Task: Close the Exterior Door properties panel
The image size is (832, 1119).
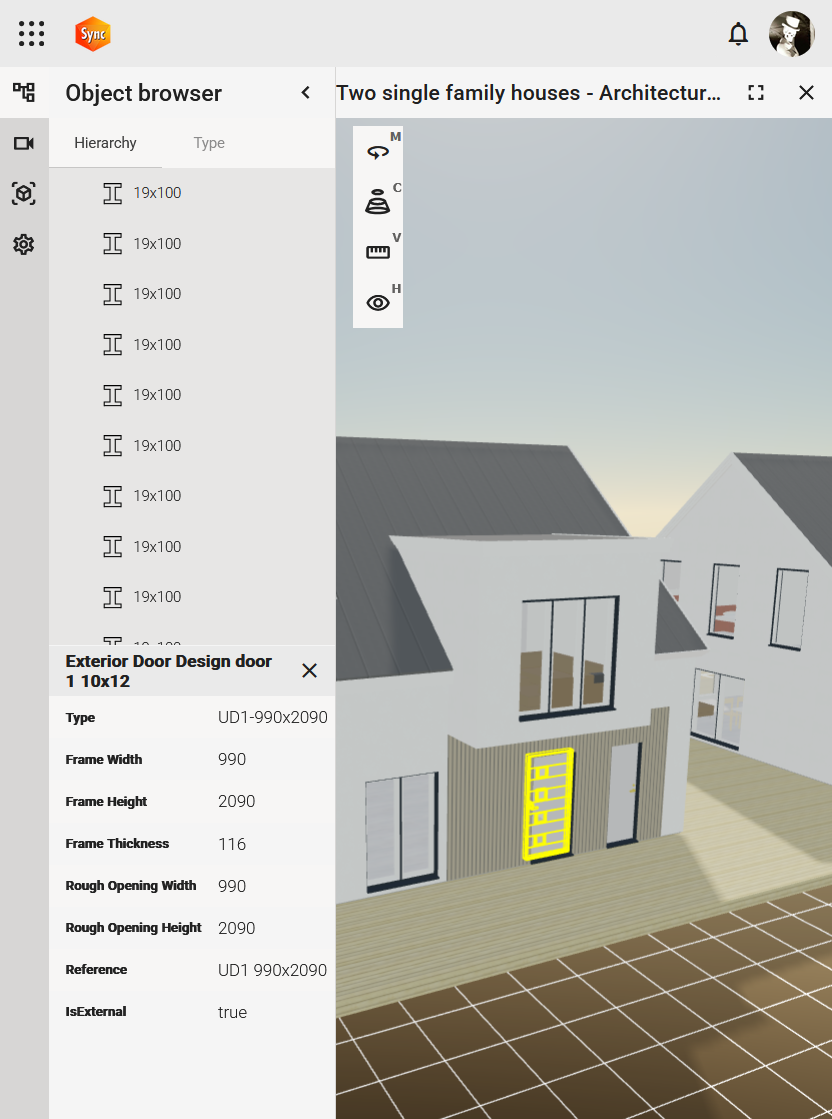Action: point(310,671)
